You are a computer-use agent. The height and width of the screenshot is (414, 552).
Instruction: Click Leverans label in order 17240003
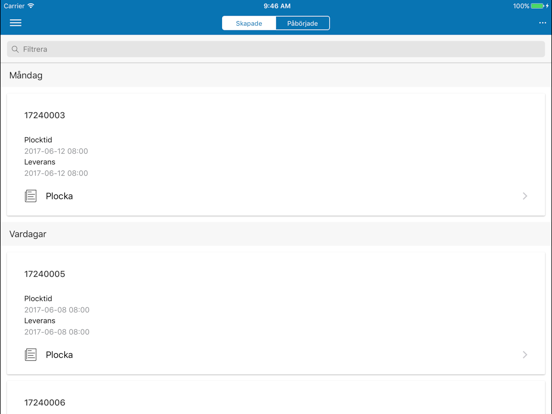pyautogui.click(x=40, y=162)
